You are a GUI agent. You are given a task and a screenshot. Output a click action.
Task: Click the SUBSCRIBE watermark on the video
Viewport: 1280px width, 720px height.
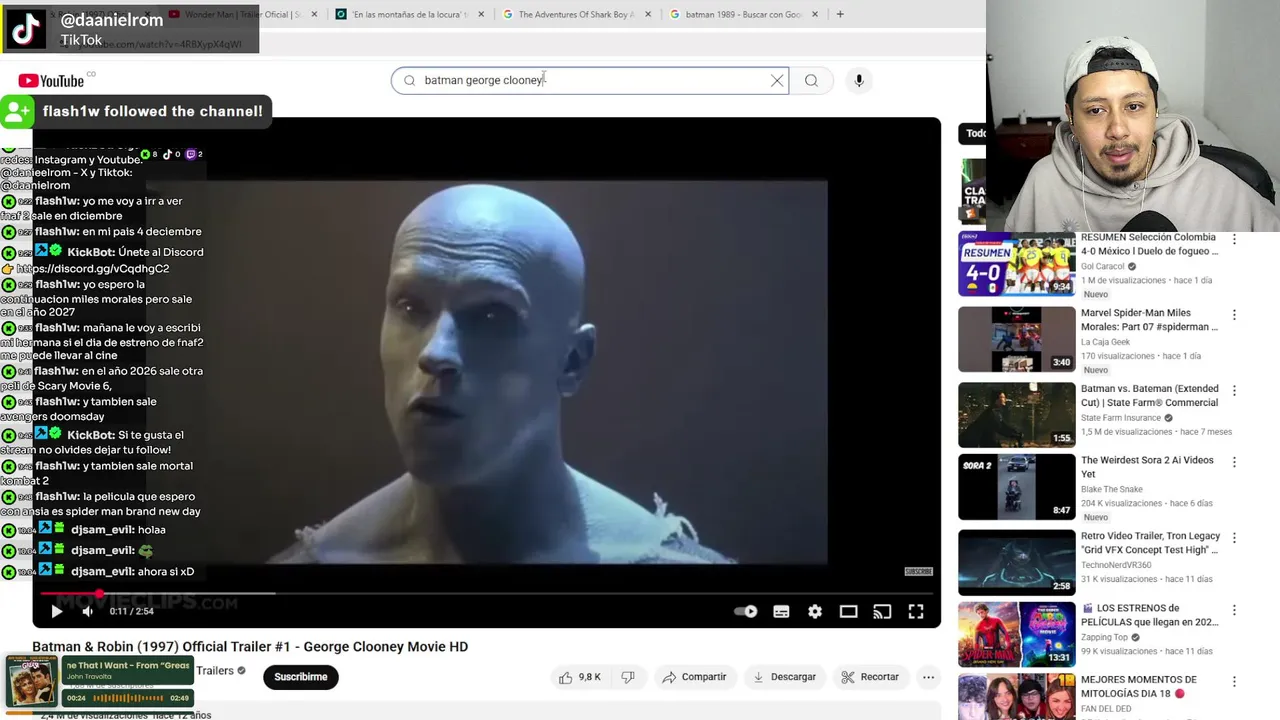pyautogui.click(x=918, y=571)
